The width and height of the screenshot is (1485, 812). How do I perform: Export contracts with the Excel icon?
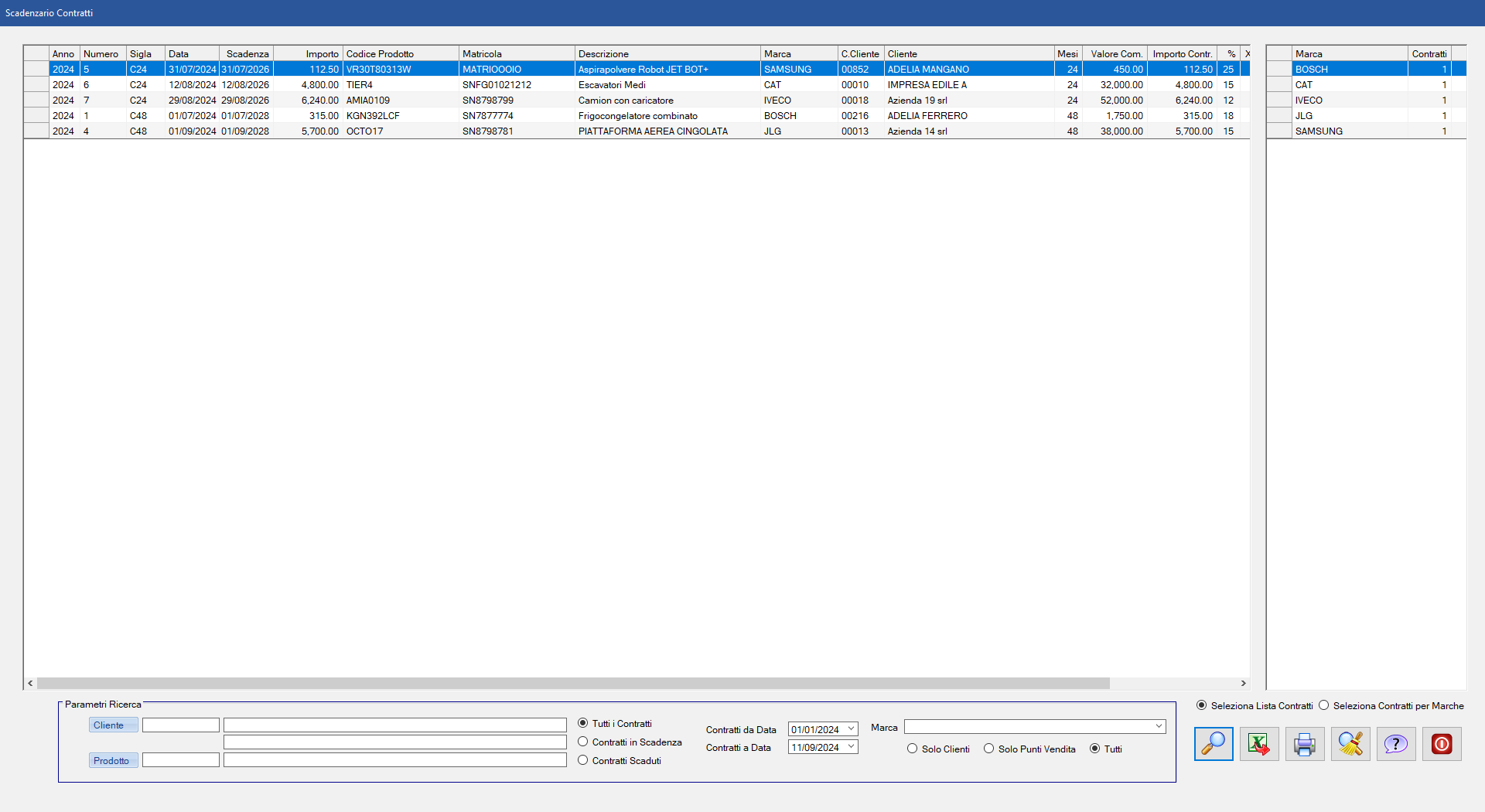coord(1258,744)
